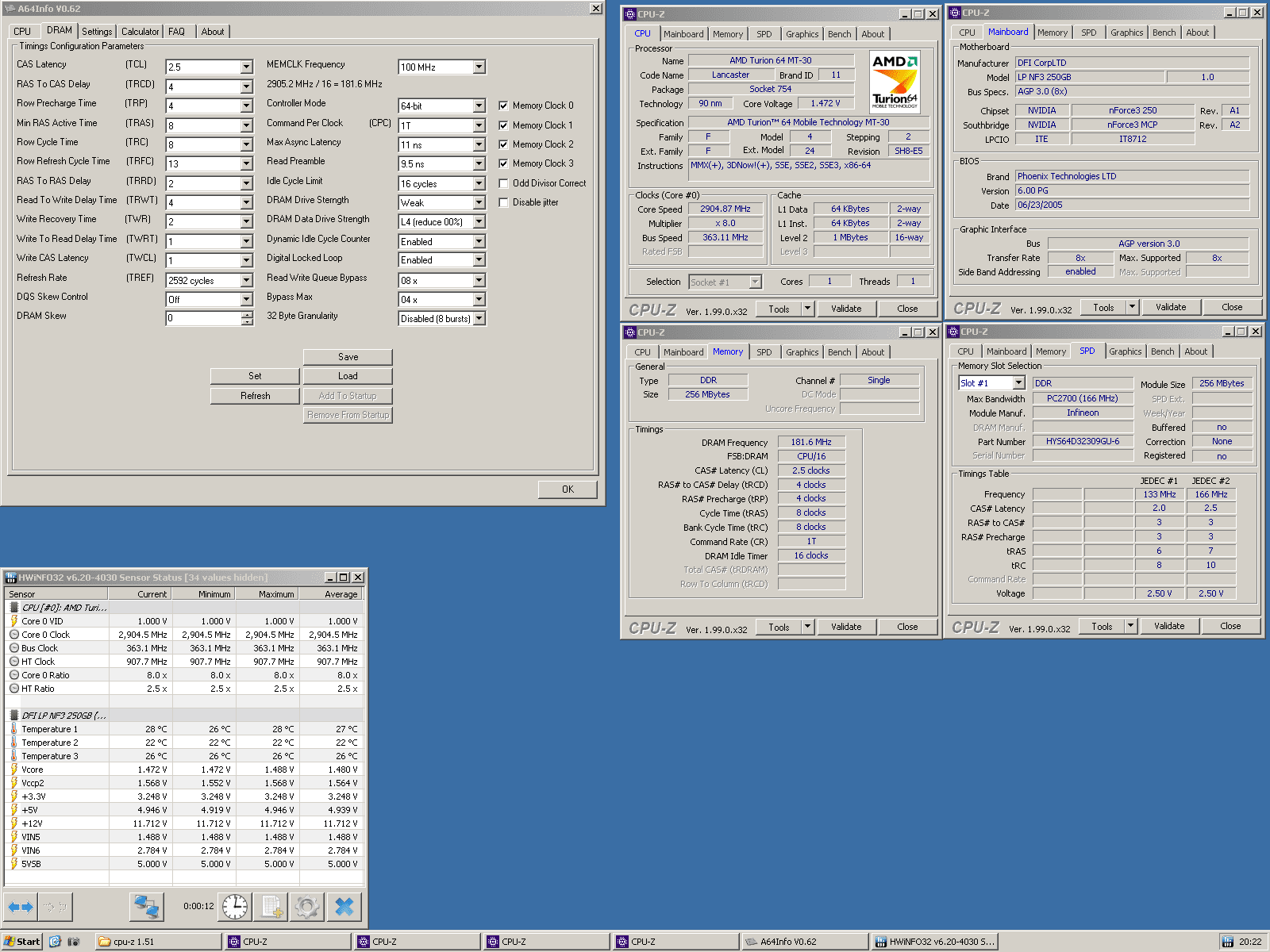Click Close in CPU-Z SPD window
Viewport: 1270px width, 952px height.
pyautogui.click(x=1230, y=626)
